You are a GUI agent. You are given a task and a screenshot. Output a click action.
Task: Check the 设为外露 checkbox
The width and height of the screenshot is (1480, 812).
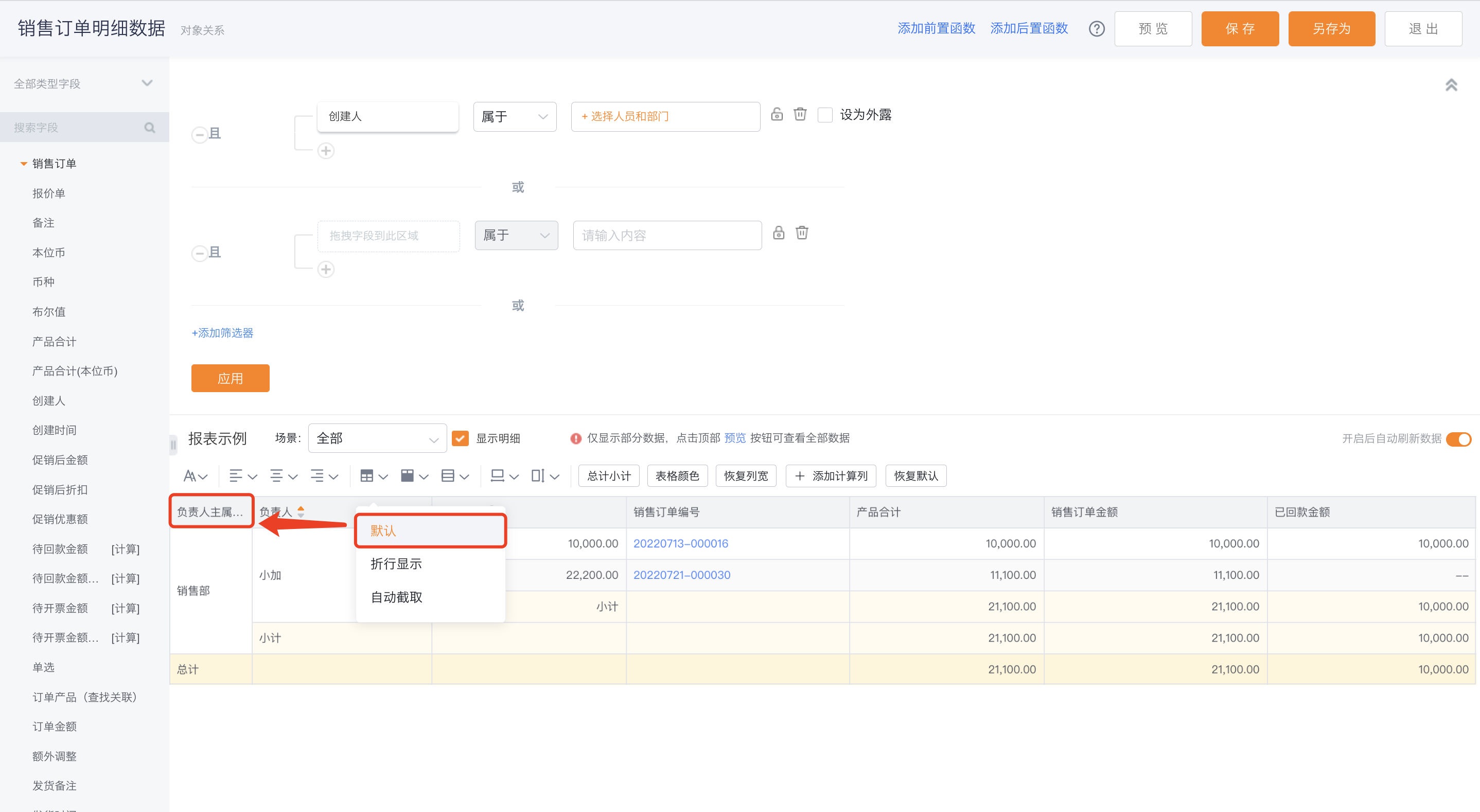(x=824, y=115)
